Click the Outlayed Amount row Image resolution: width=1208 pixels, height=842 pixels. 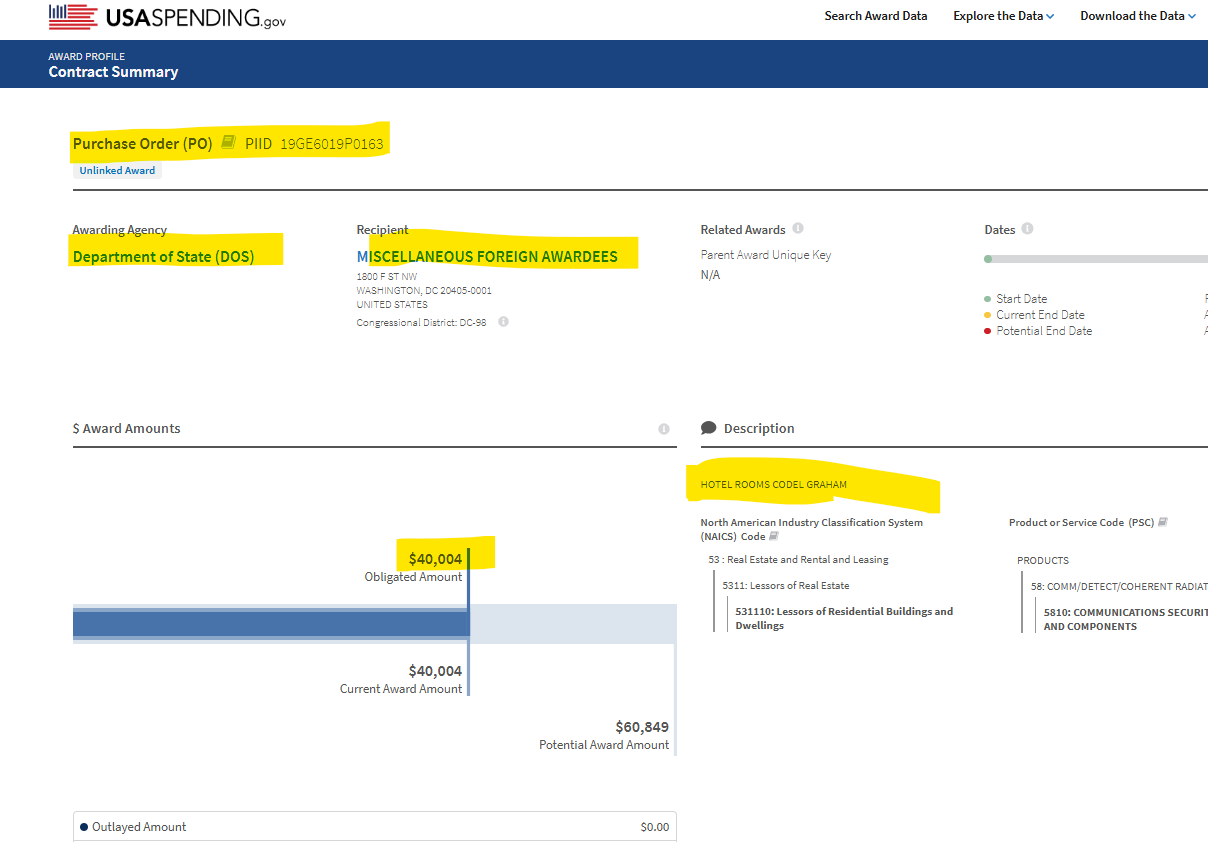(375, 827)
